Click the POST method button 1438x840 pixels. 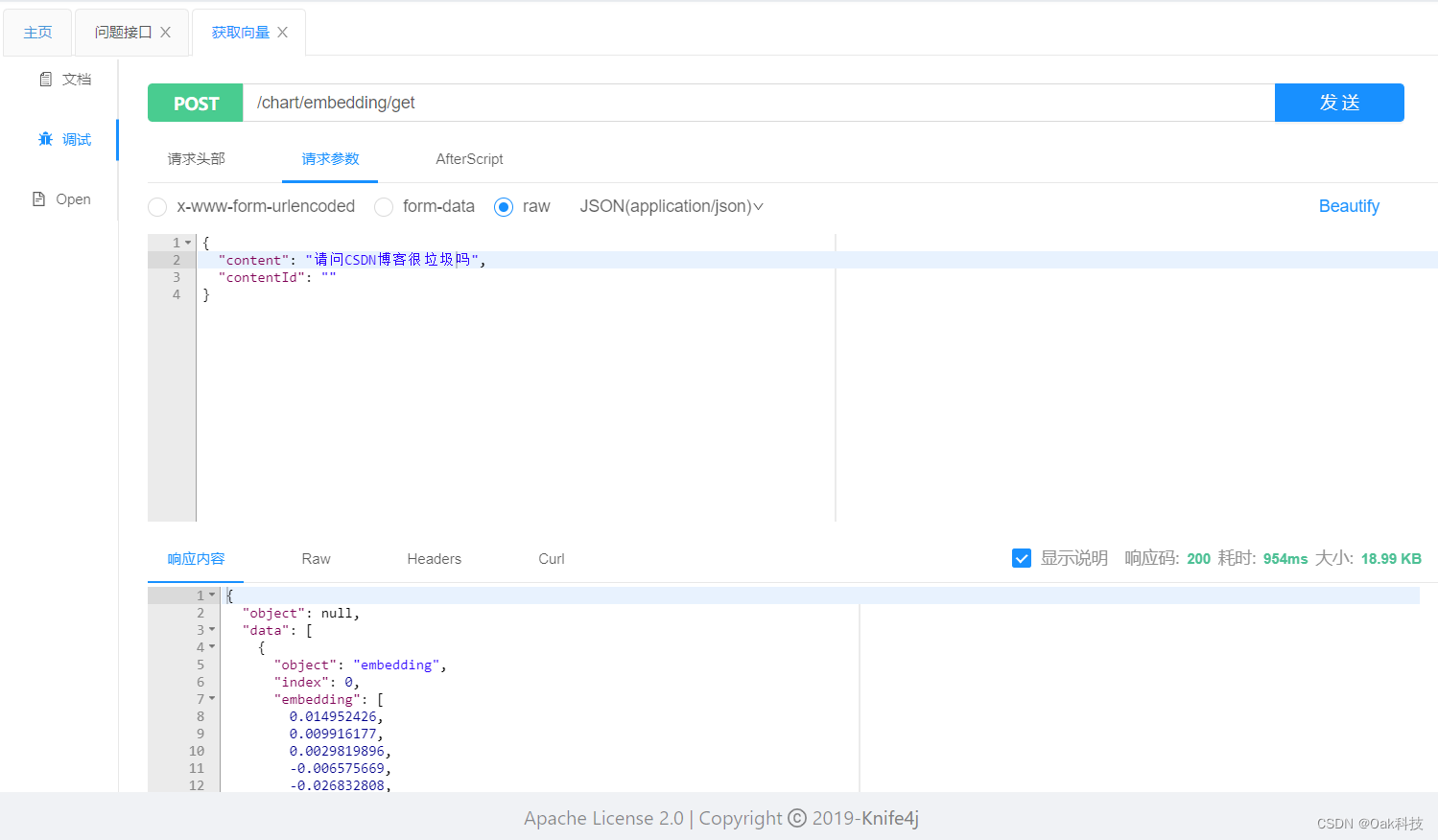pyautogui.click(x=196, y=103)
